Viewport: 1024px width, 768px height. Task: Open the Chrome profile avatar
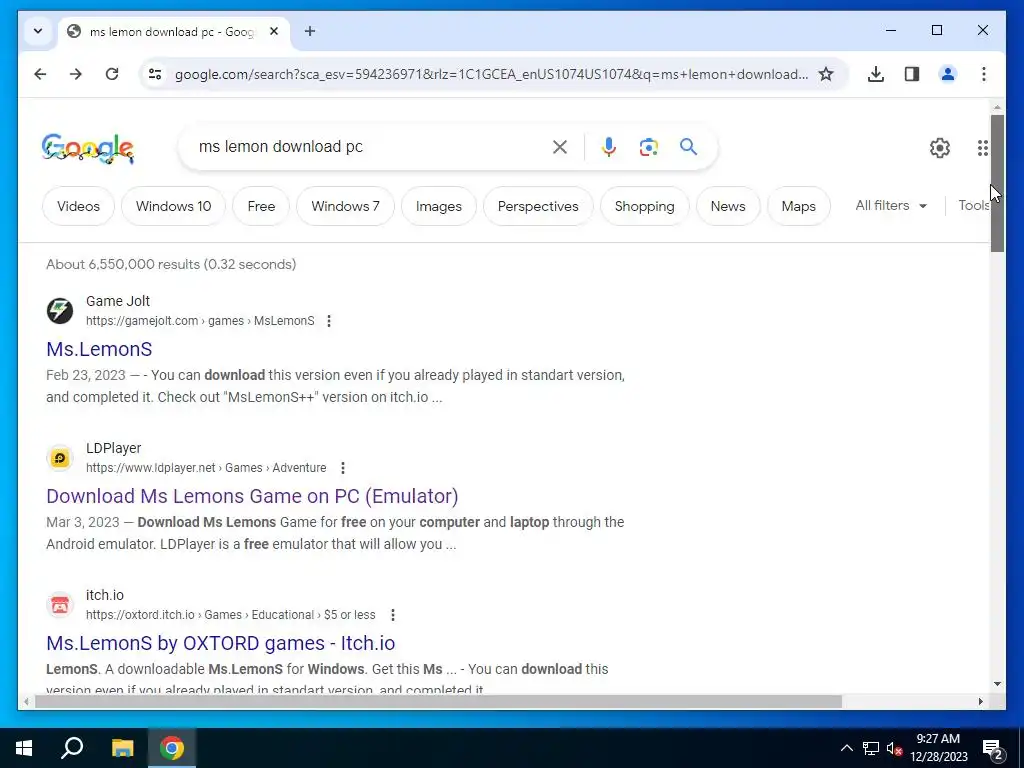948,74
